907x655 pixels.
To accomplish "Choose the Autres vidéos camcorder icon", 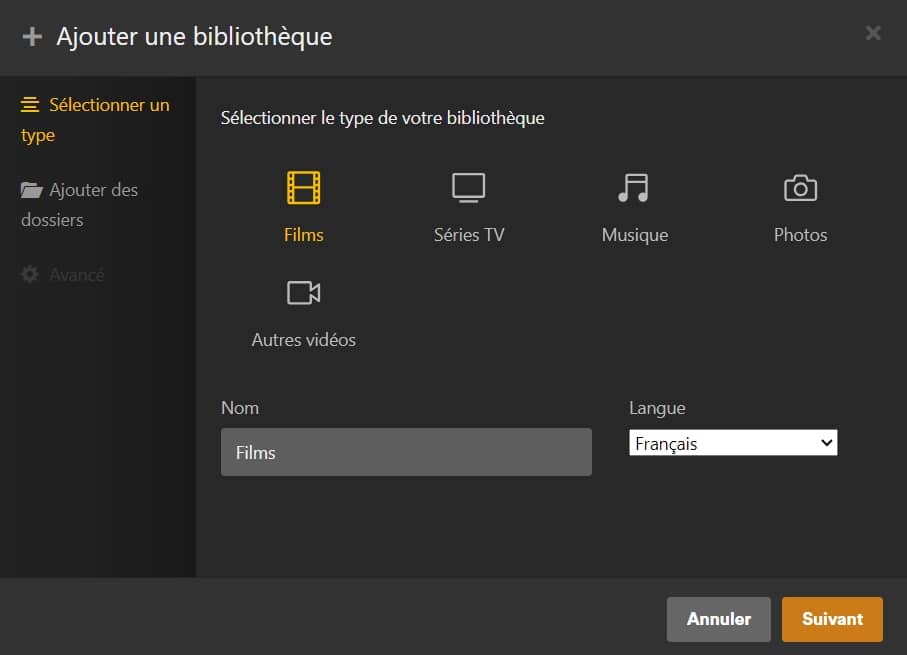I will click(x=303, y=292).
